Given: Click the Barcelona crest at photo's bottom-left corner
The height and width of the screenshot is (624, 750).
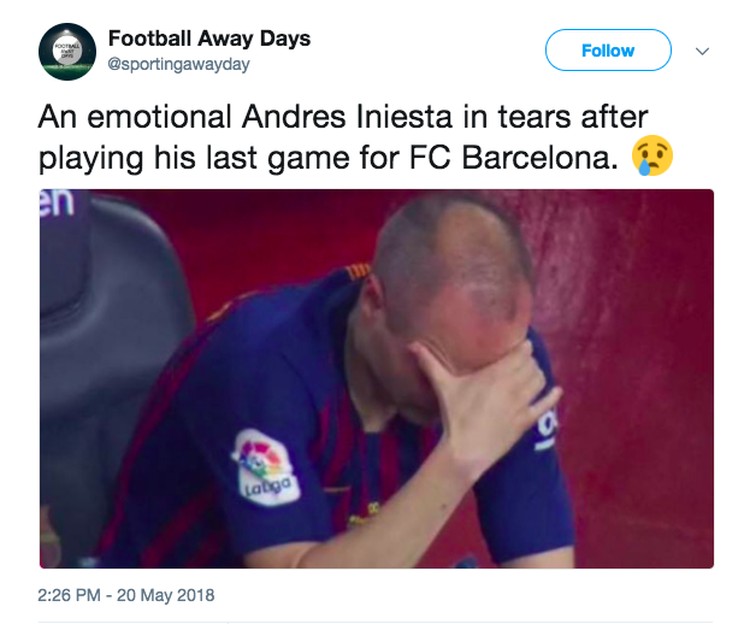Looking at the screenshot, I should click(50, 538).
